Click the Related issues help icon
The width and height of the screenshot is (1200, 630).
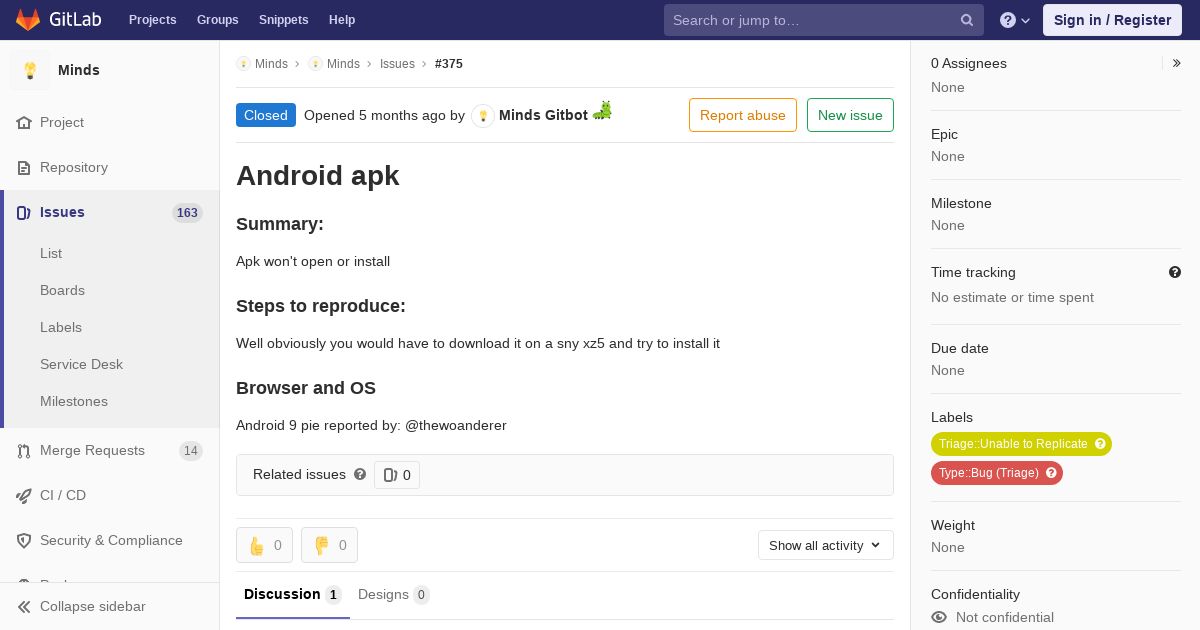click(360, 474)
